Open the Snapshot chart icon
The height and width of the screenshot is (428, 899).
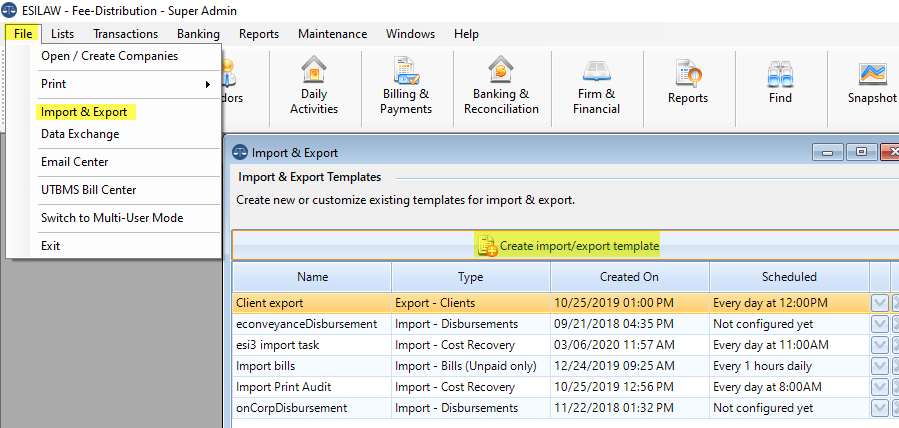tap(873, 83)
